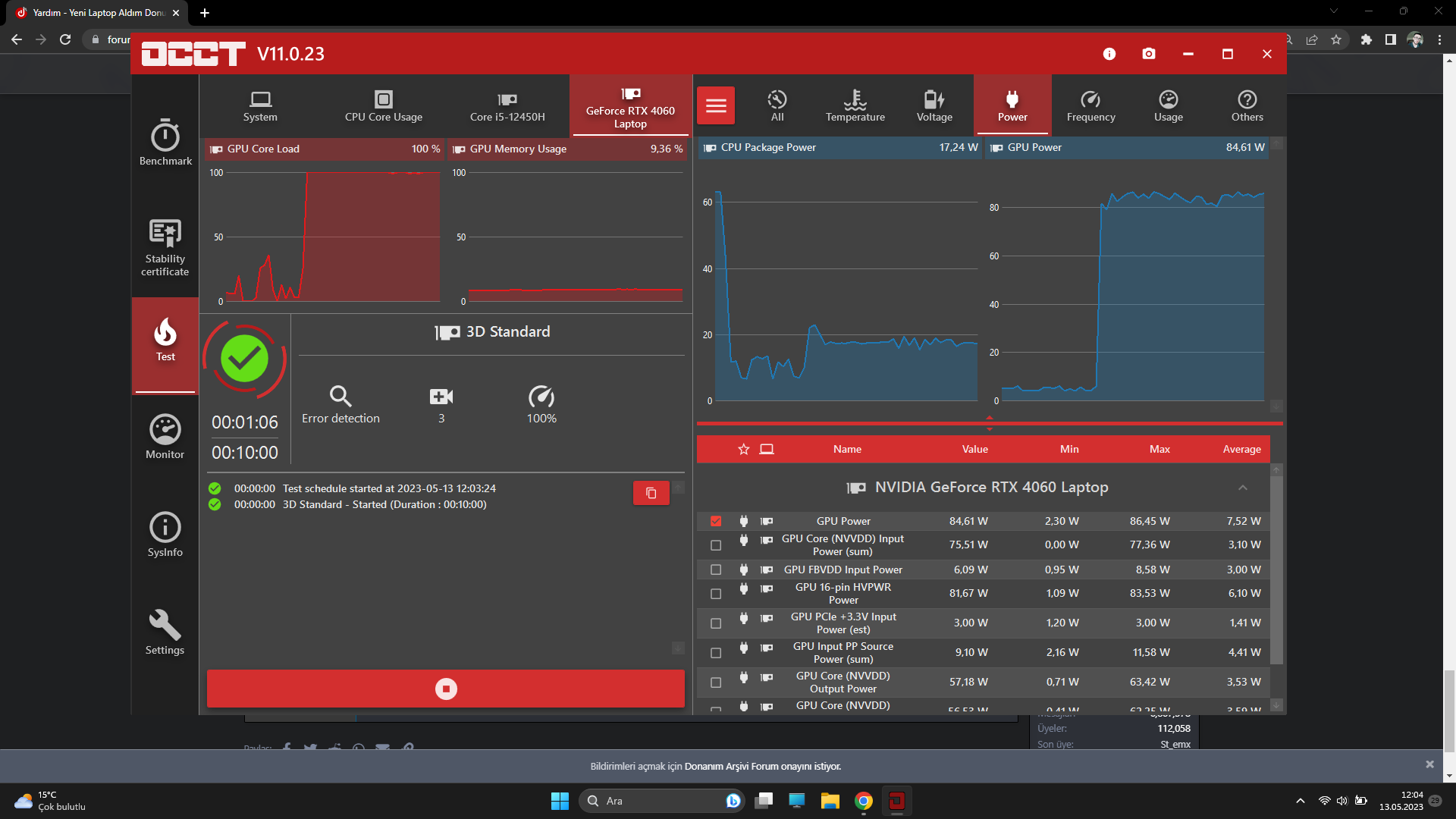Select the Power sensors tab
Image resolution: width=1456 pixels, height=819 pixels.
[1012, 106]
